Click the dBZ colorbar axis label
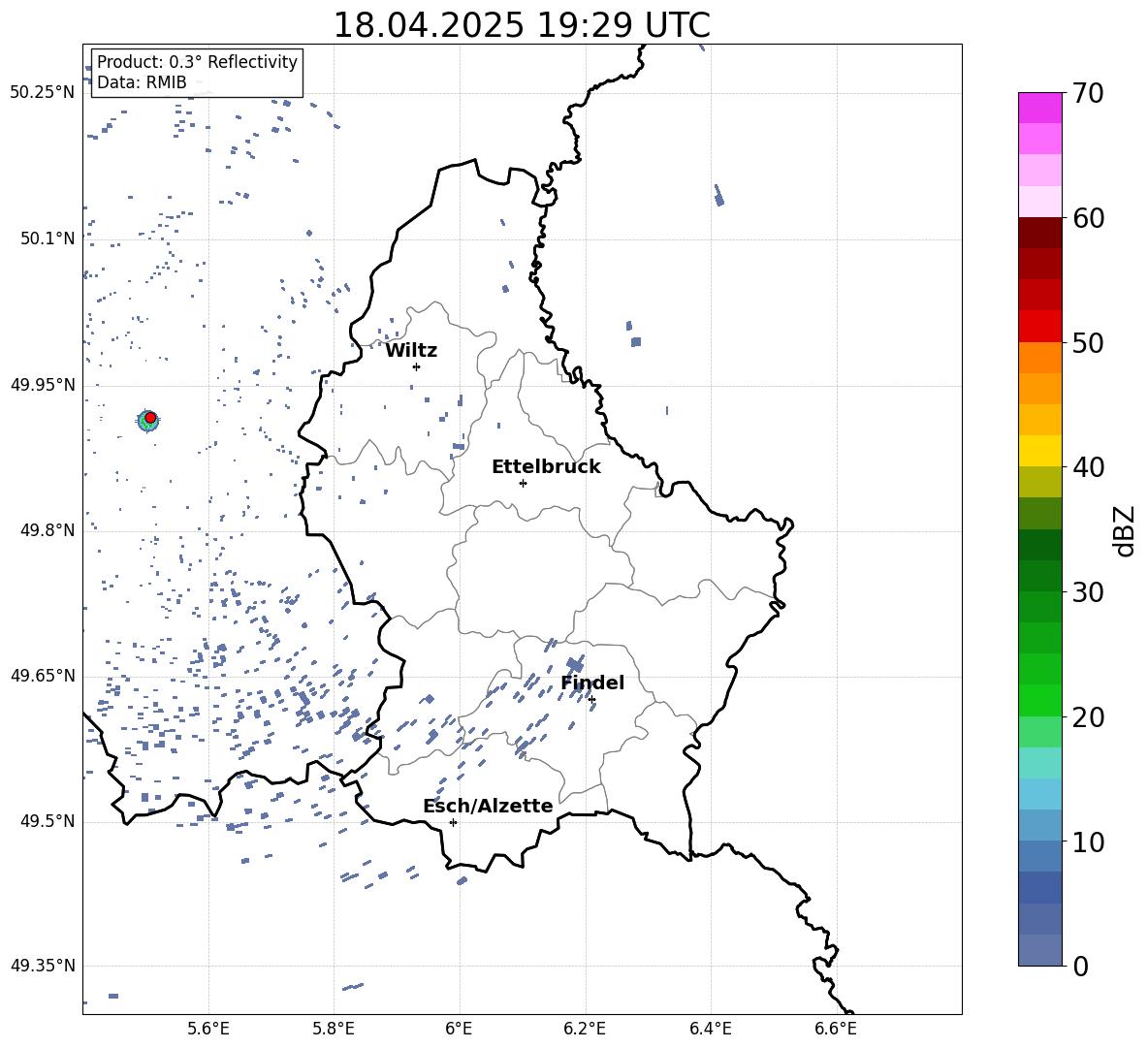The width and height of the screenshot is (1148, 1048). click(x=1126, y=530)
